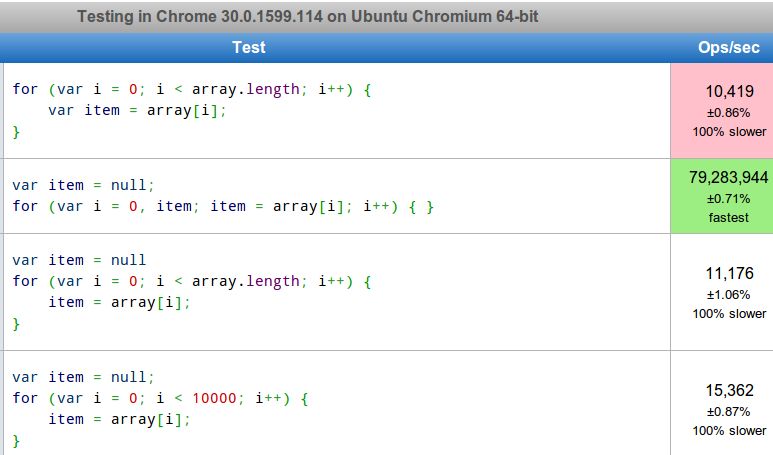The image size is (773, 455).
Task: Click the ±0.71% margin text
Action: coord(729,199)
